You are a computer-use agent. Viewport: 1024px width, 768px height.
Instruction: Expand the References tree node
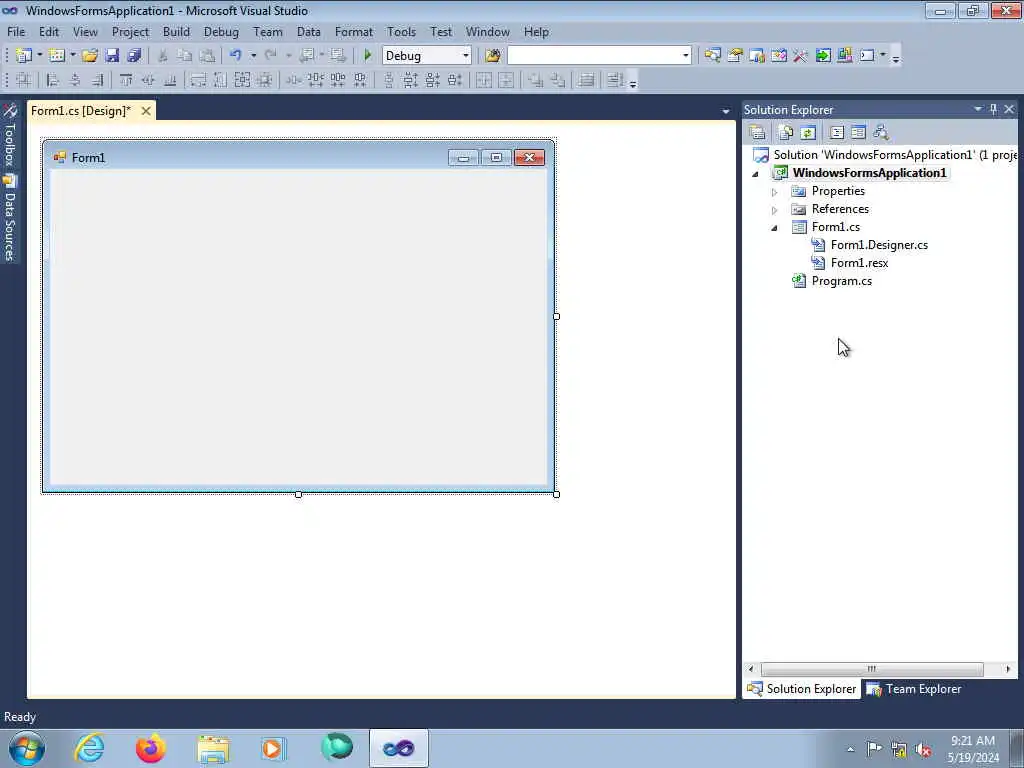point(775,210)
